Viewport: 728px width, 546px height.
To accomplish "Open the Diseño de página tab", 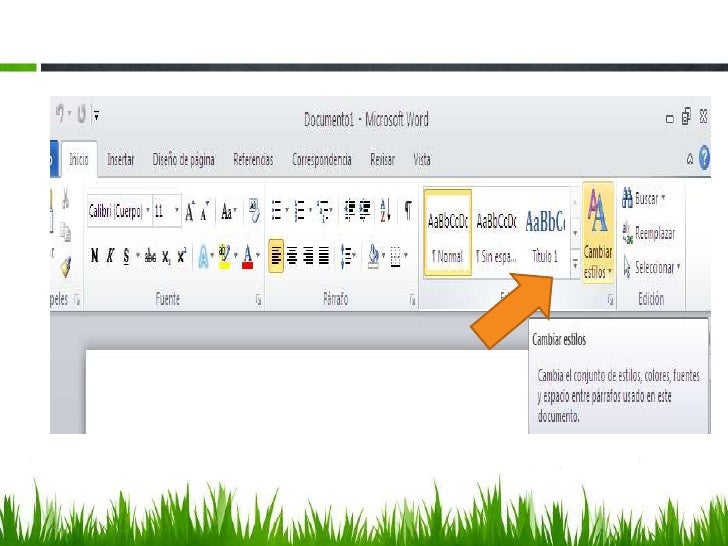I will point(183,160).
